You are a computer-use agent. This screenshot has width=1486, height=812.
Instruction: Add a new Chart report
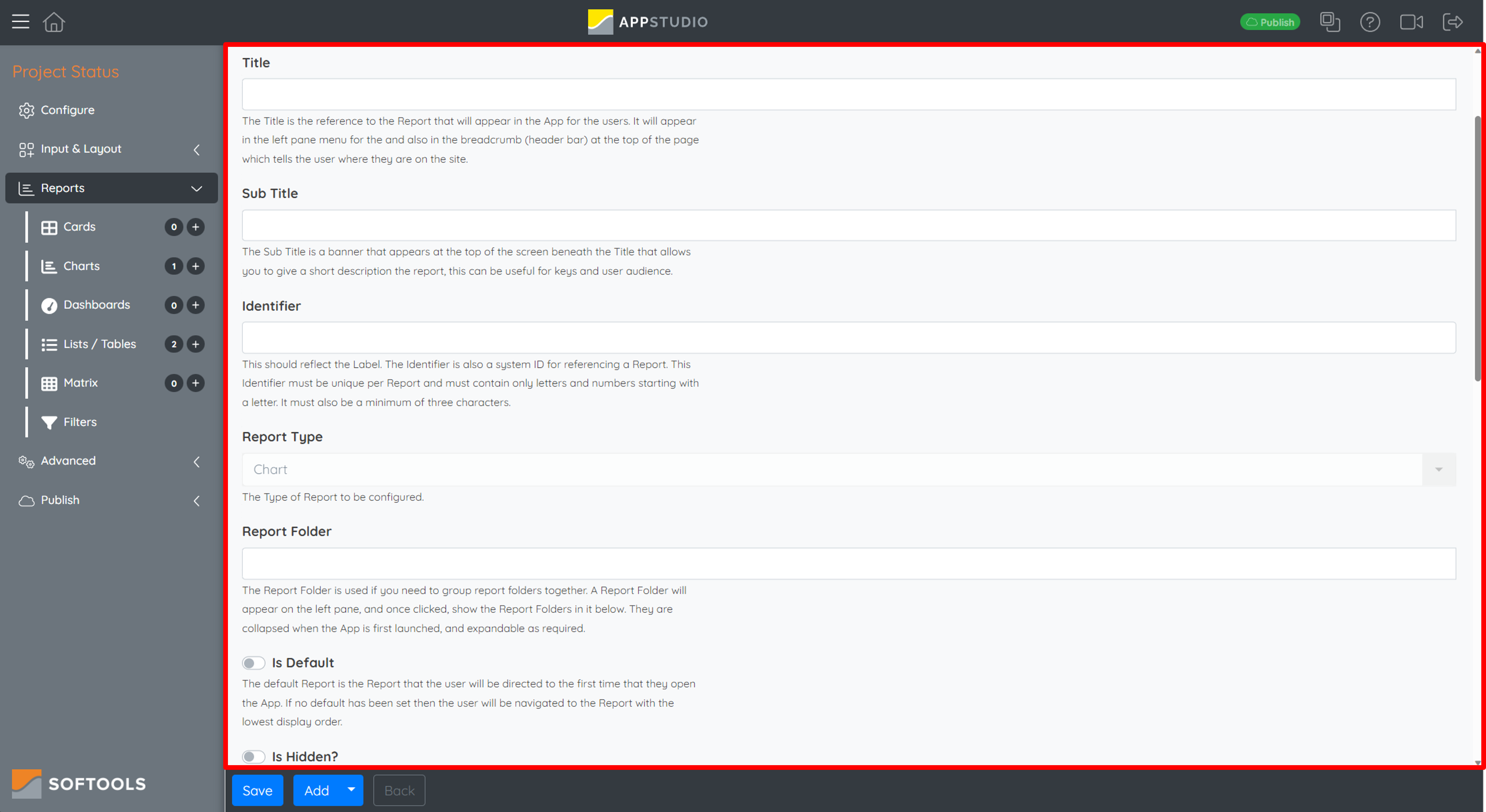[196, 266]
